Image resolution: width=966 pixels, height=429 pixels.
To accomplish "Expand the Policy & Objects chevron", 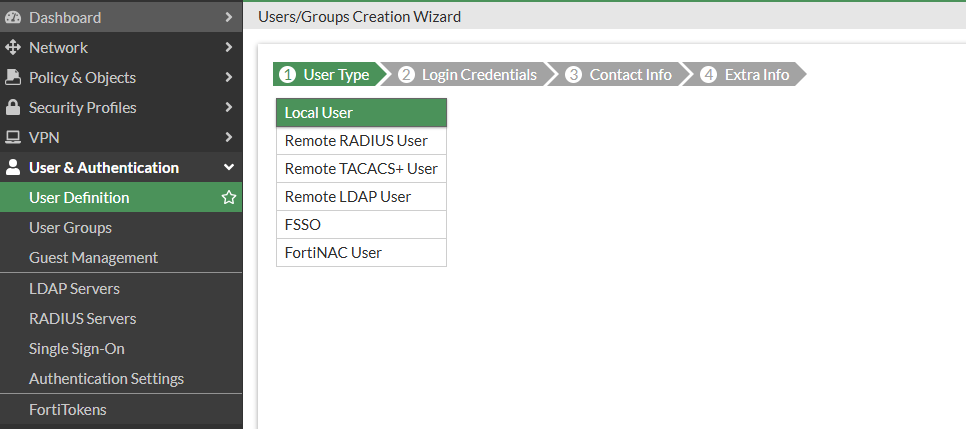I will [x=229, y=77].
